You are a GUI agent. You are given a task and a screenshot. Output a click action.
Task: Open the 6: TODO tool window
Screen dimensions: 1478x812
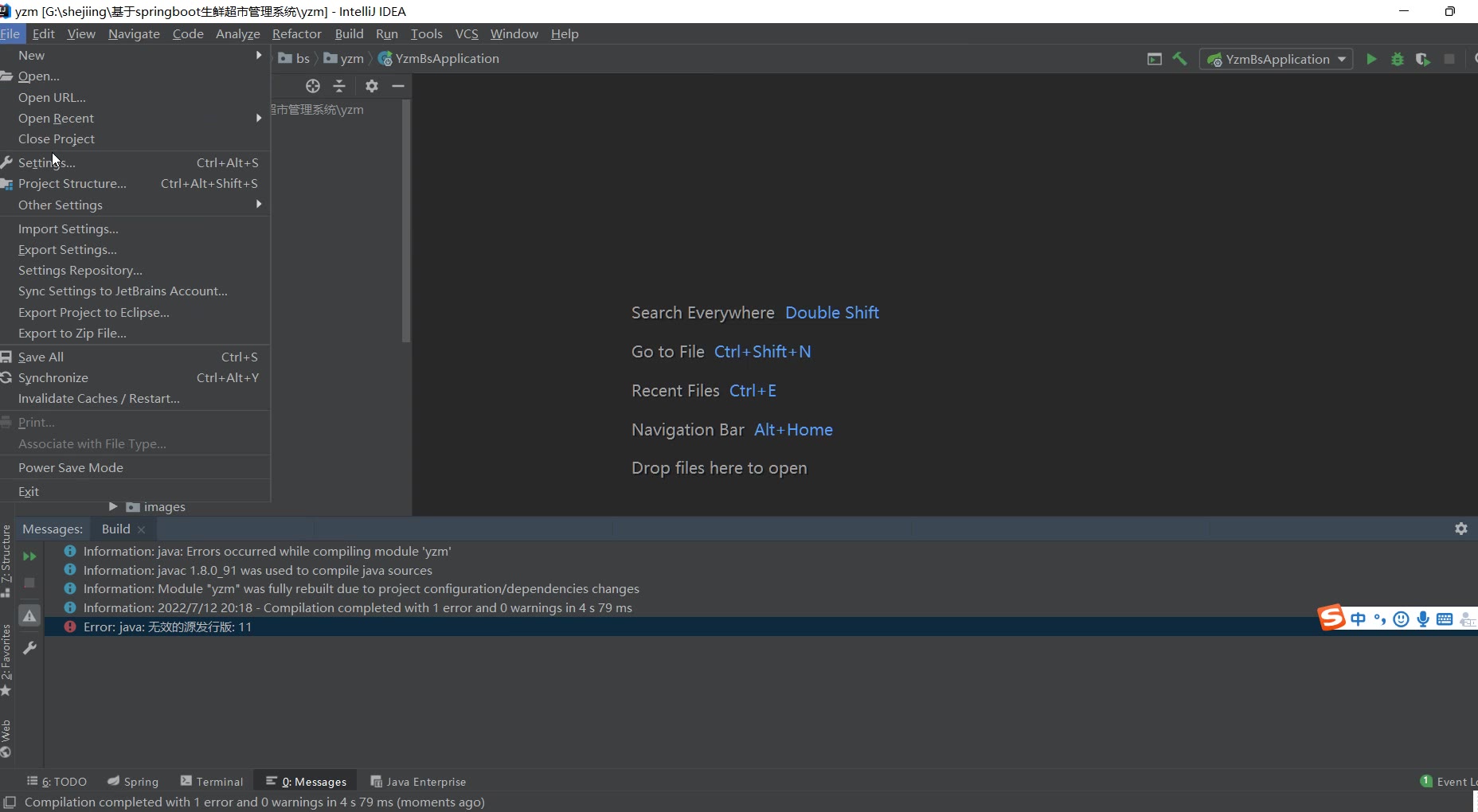(57, 782)
